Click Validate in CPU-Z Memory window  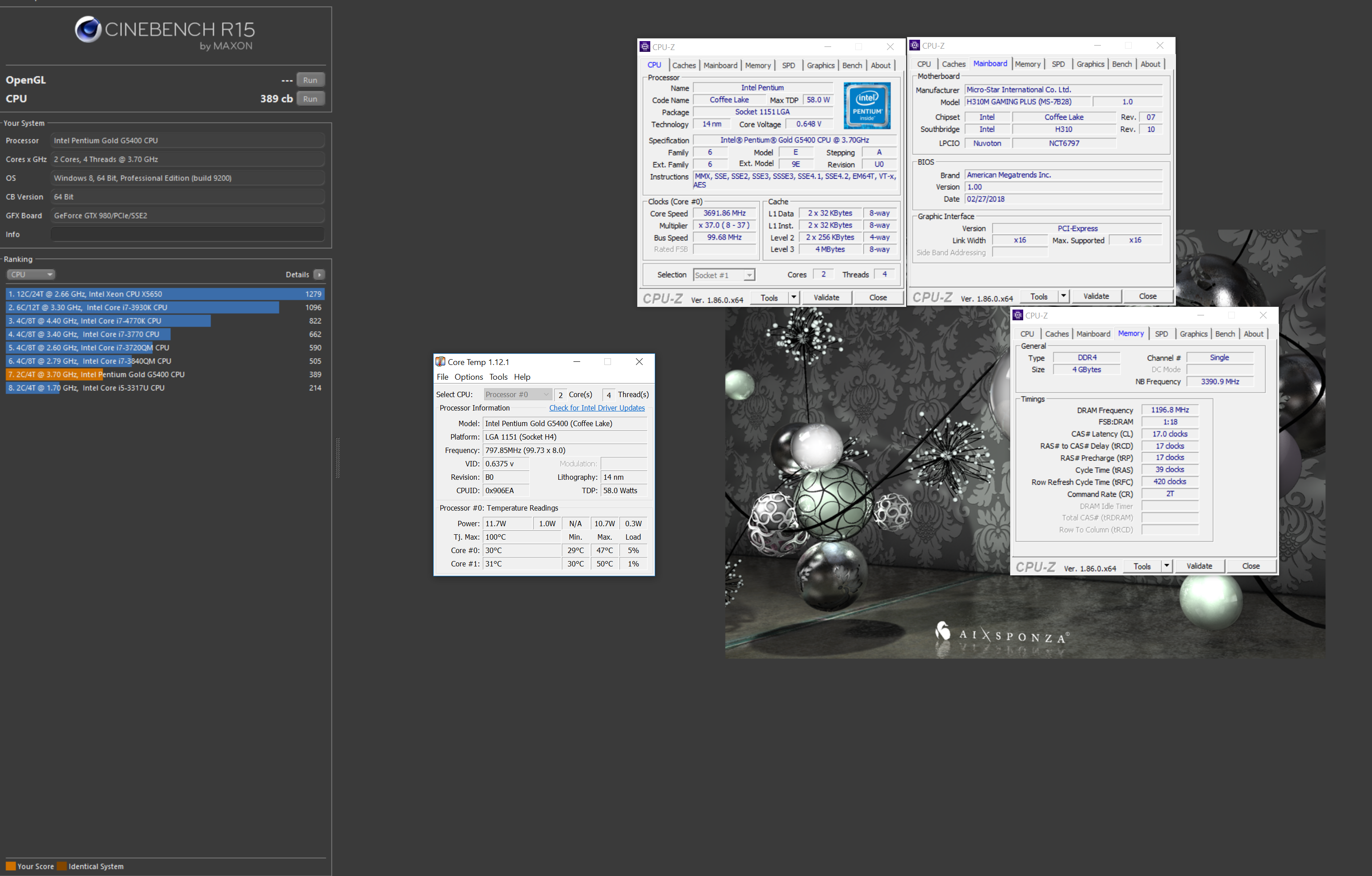(x=1199, y=566)
